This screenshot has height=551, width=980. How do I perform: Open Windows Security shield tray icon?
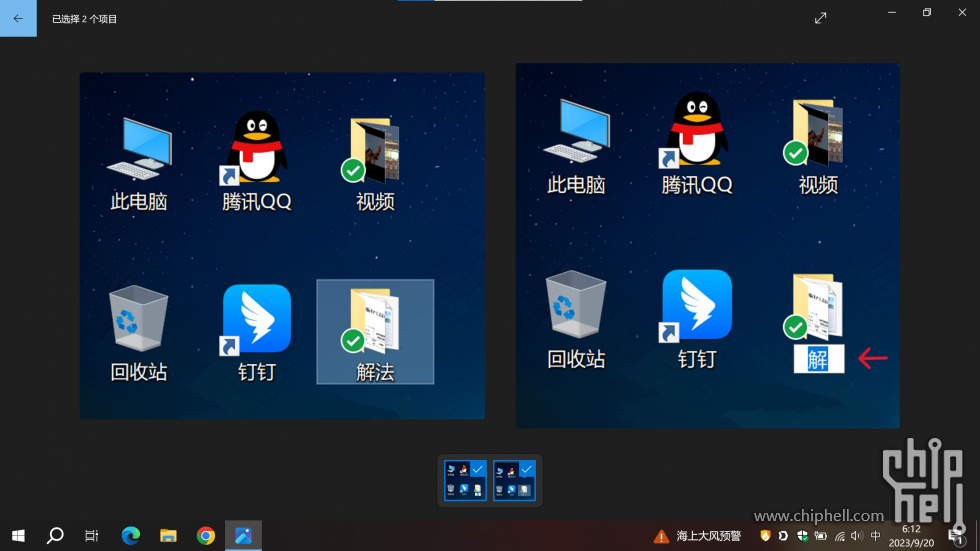pos(802,536)
